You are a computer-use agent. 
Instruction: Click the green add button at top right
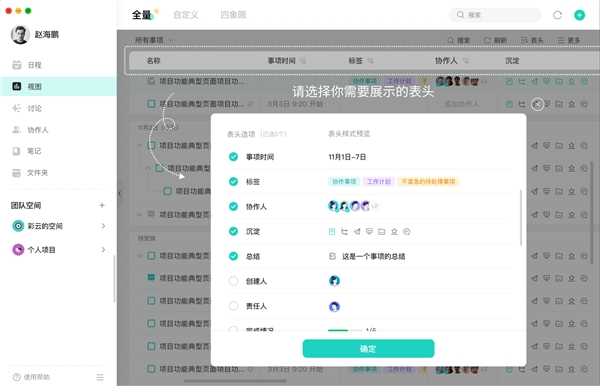click(x=579, y=15)
